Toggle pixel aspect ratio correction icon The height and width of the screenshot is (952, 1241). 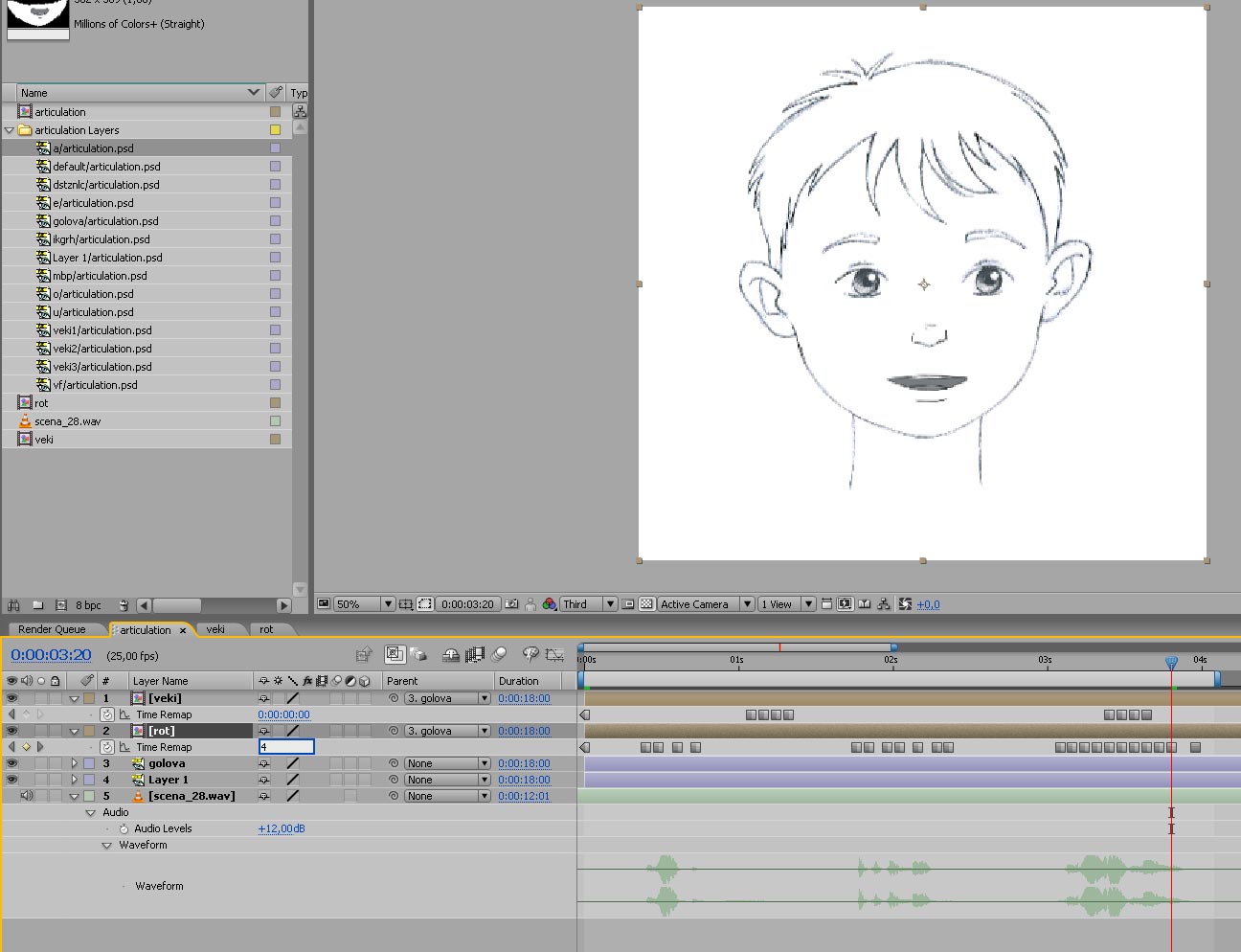[827, 604]
